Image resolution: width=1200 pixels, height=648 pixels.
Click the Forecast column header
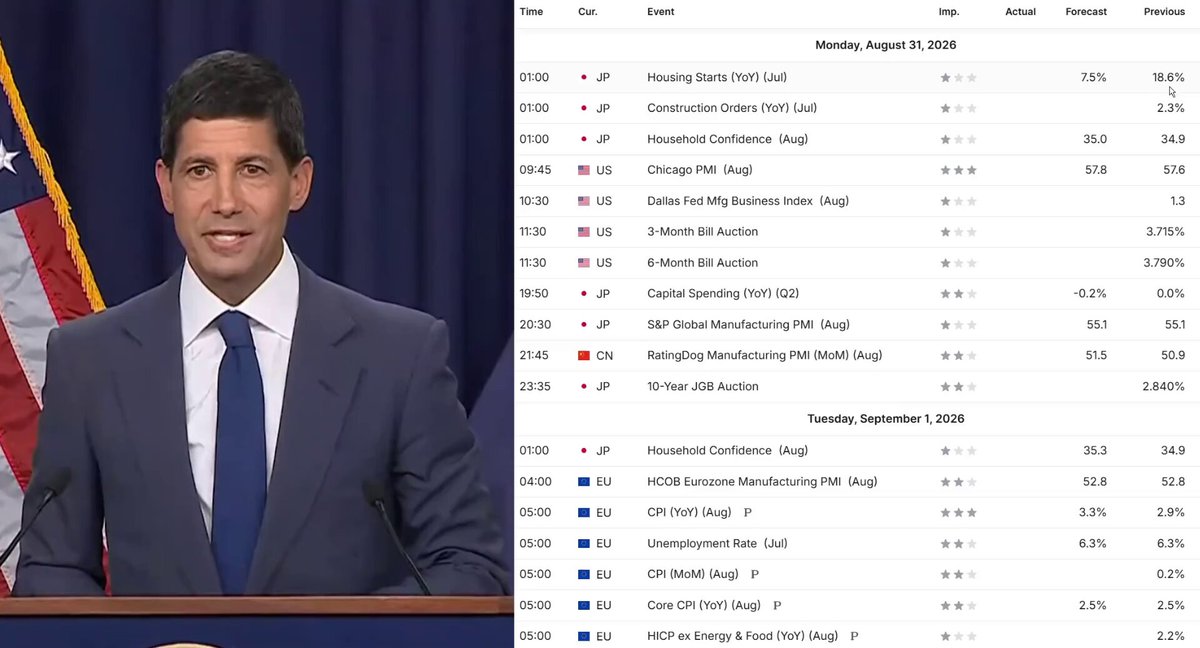1086,12
